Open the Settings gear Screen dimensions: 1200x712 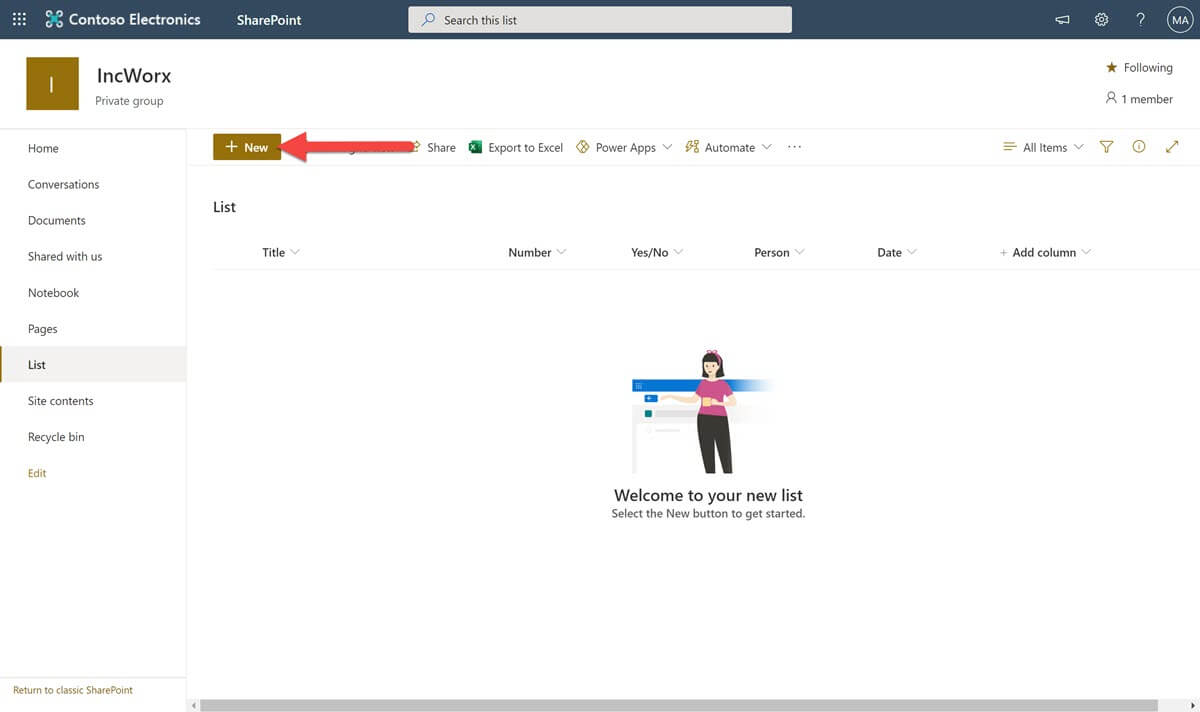(x=1101, y=19)
